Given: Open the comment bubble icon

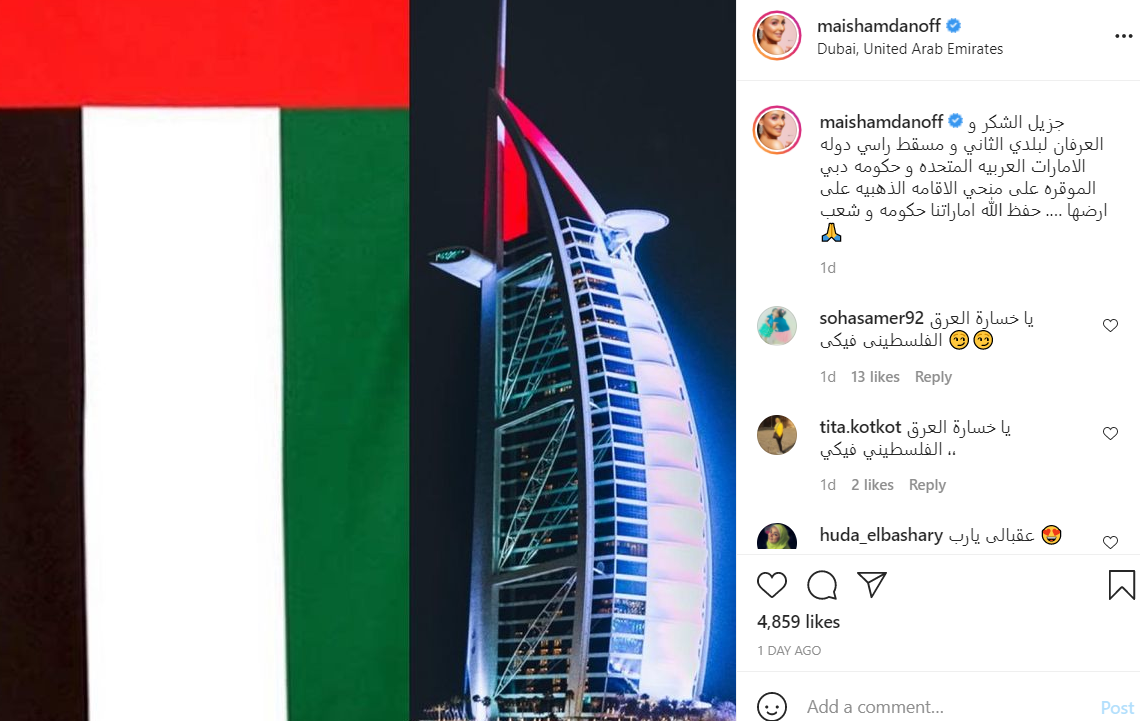Looking at the screenshot, I should click(822, 585).
